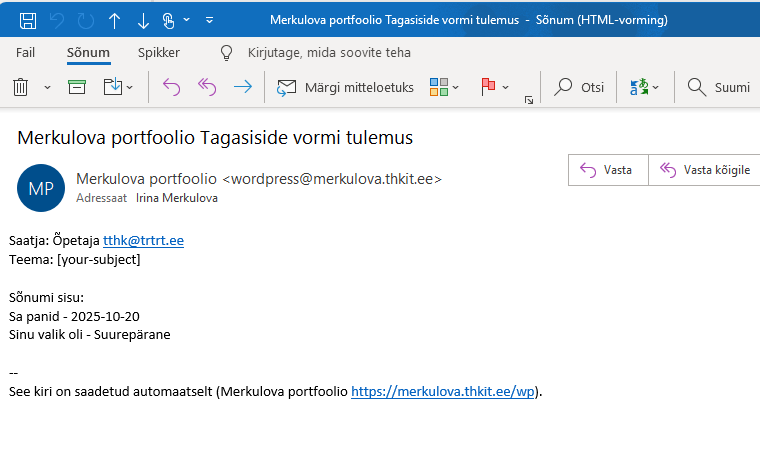This screenshot has width=760, height=475.
Task: Archive the message with the archive icon
Action: pos(76,87)
